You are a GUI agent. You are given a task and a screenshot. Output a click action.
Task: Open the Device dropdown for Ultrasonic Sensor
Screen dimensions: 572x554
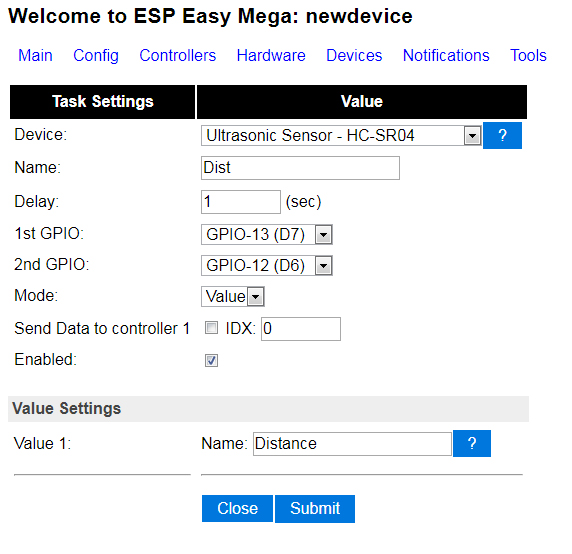pyautogui.click(x=341, y=136)
